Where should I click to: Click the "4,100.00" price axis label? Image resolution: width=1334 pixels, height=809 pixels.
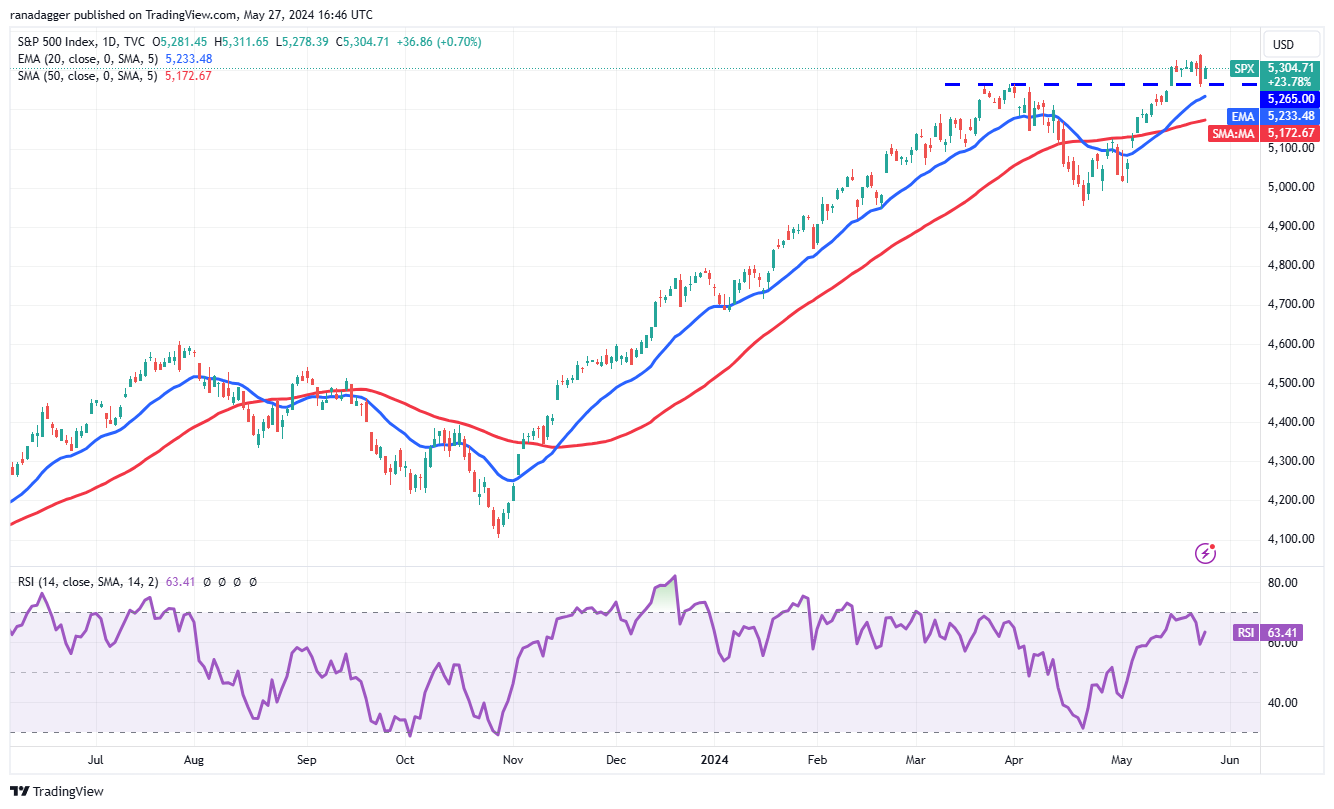[1290, 539]
